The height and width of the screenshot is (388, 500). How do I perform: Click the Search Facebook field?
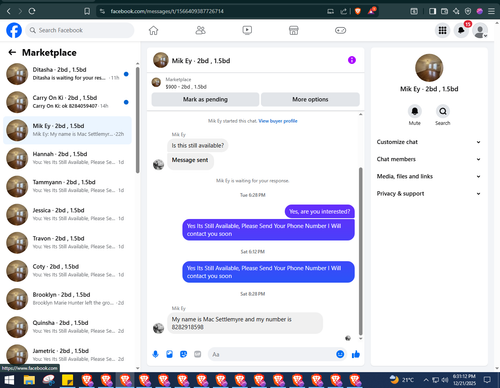click(80, 30)
